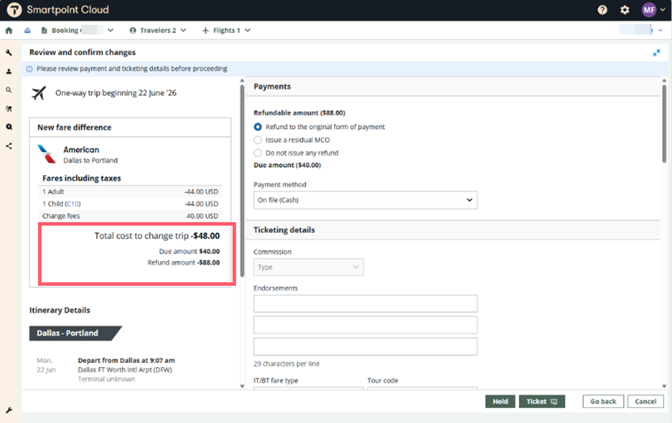
Task: Click the collapse panel arrows icon
Action: [x=657, y=52]
